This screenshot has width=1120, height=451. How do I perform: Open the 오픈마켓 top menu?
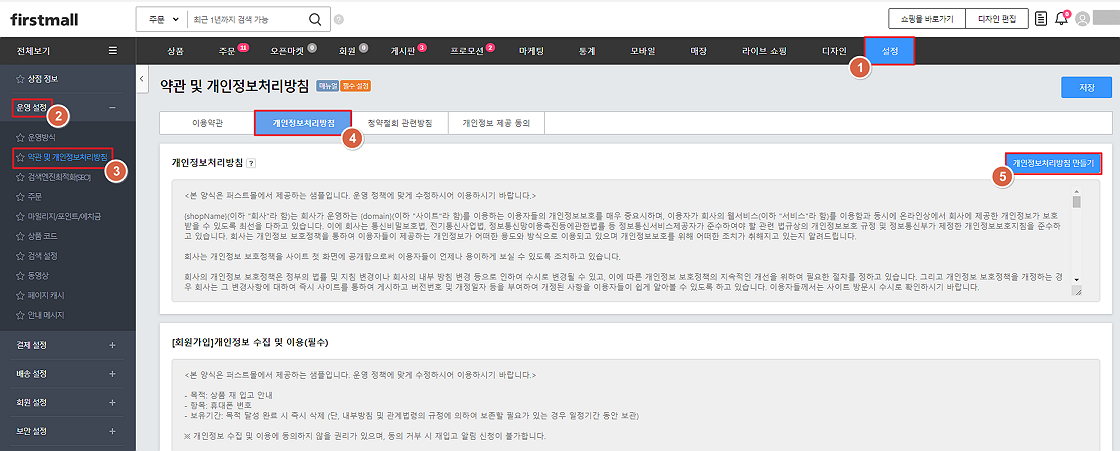coord(288,51)
